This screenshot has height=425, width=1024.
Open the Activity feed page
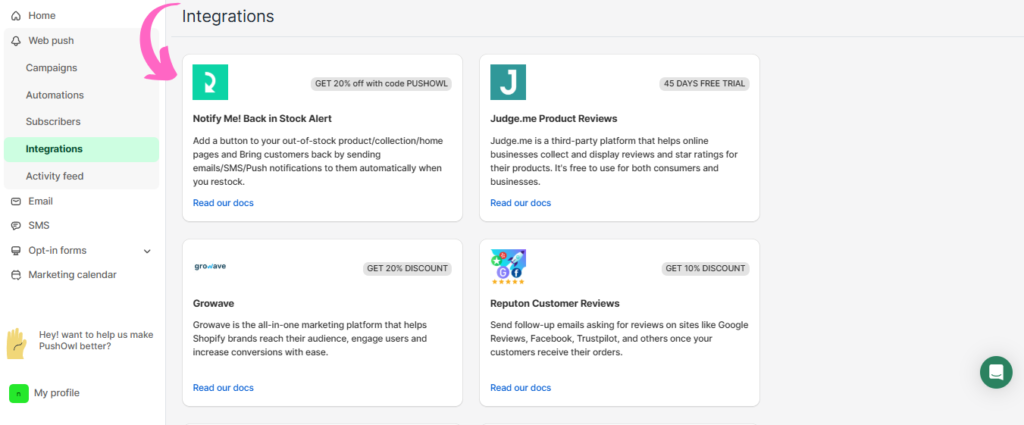coord(55,176)
